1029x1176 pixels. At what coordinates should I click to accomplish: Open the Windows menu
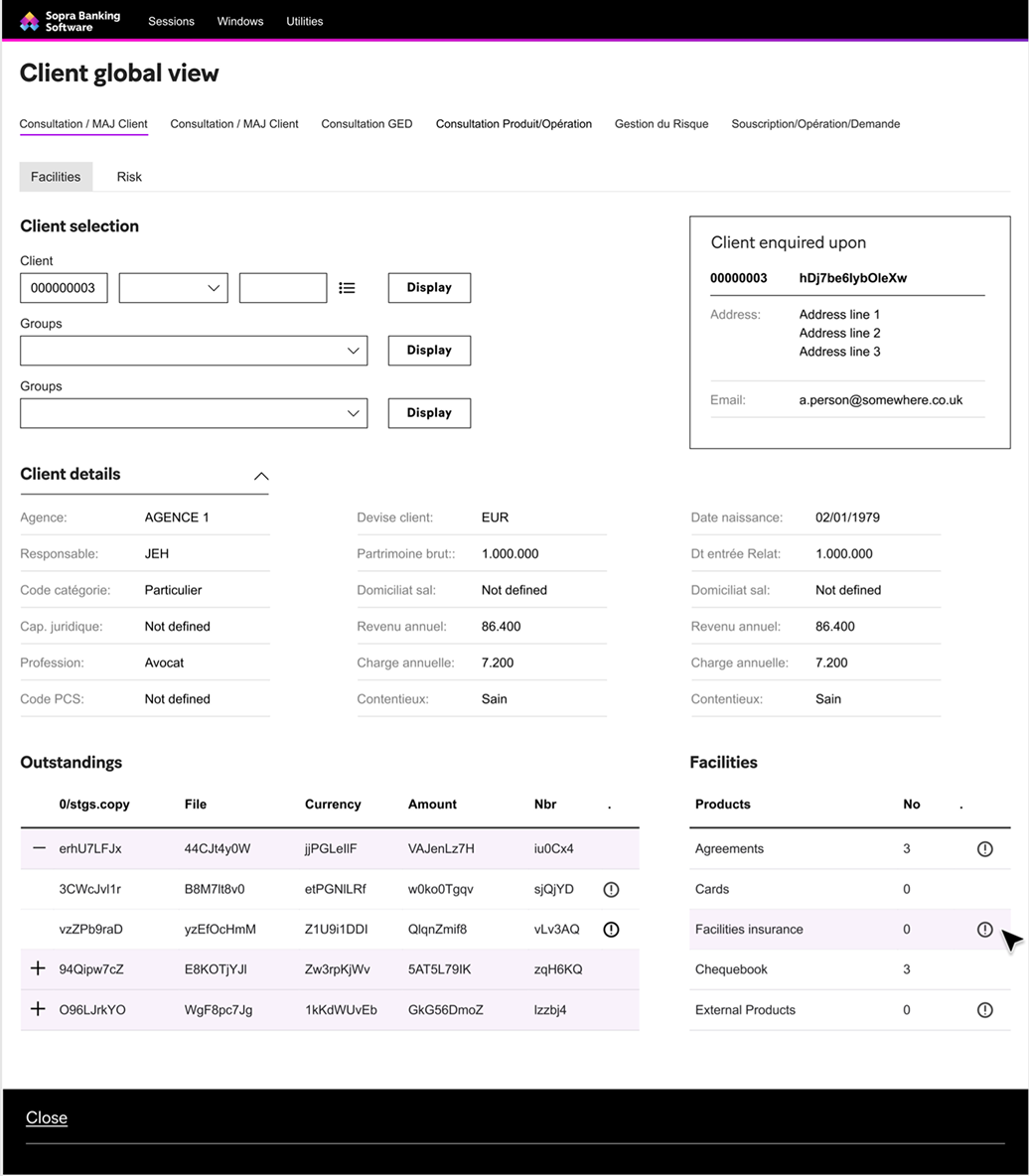pos(240,21)
